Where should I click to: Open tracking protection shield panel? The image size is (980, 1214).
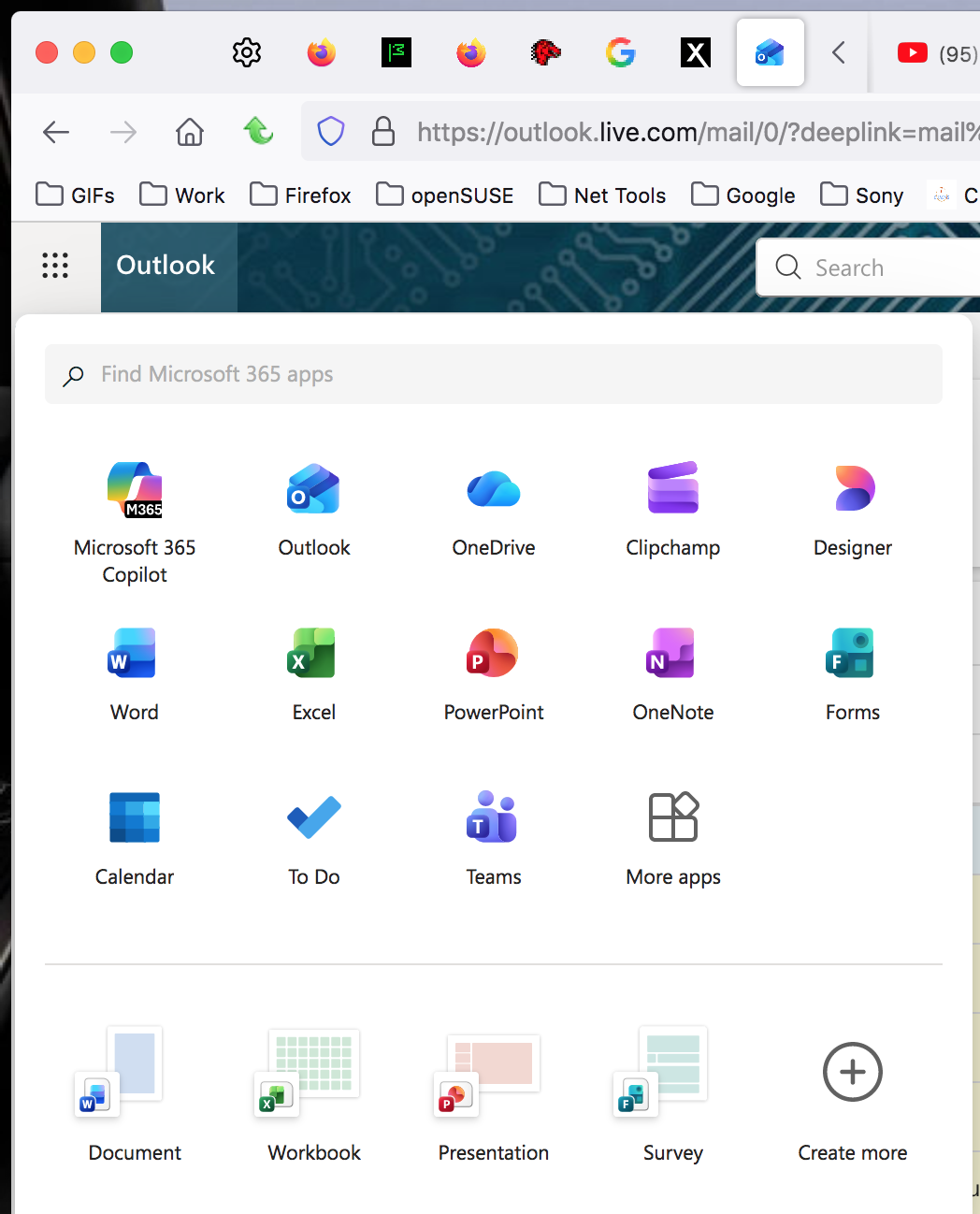point(331,132)
